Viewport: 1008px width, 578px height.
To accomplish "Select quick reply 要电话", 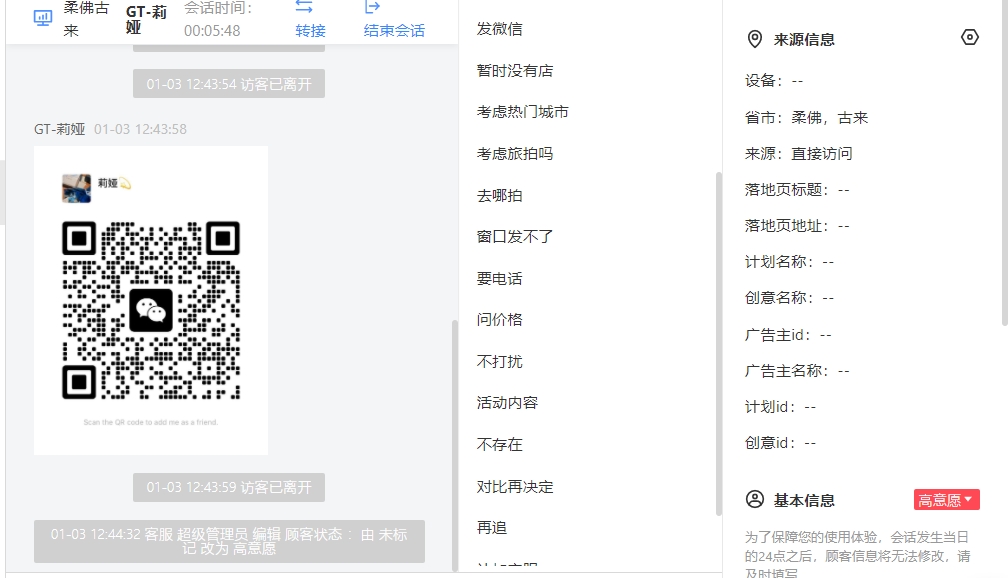I will point(500,278).
